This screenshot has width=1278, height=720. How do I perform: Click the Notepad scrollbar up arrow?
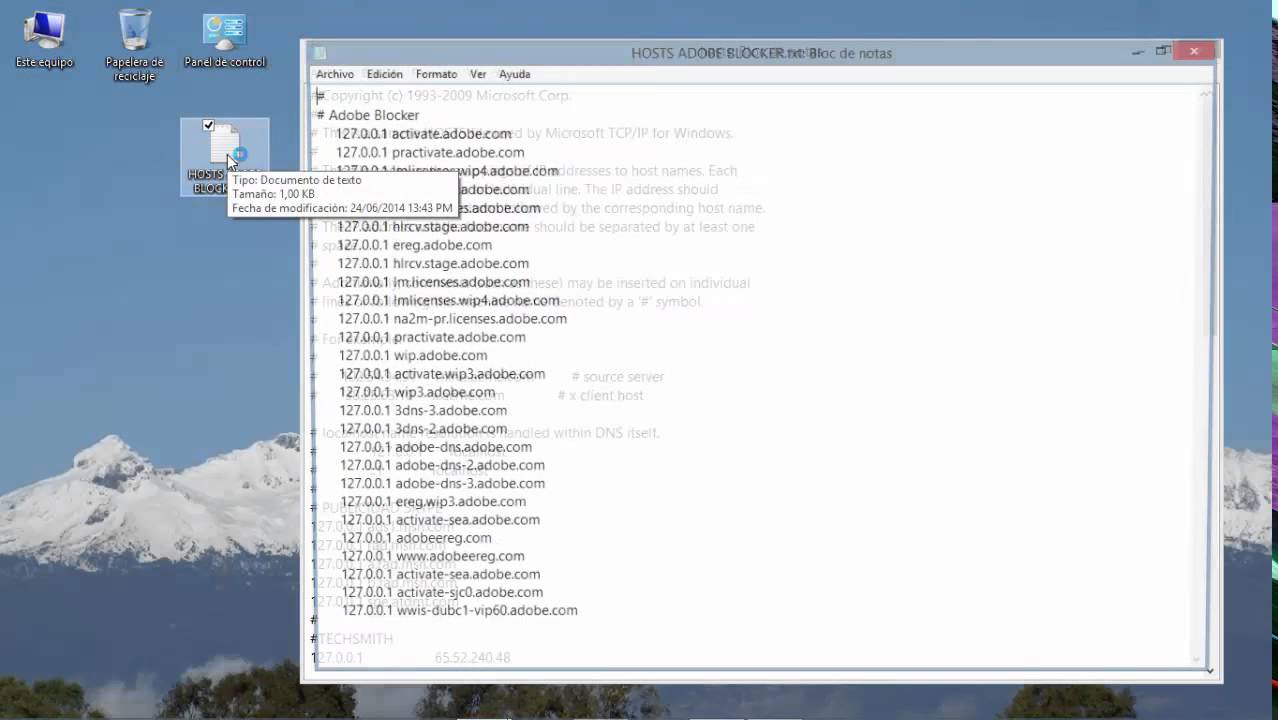[x=1205, y=94]
